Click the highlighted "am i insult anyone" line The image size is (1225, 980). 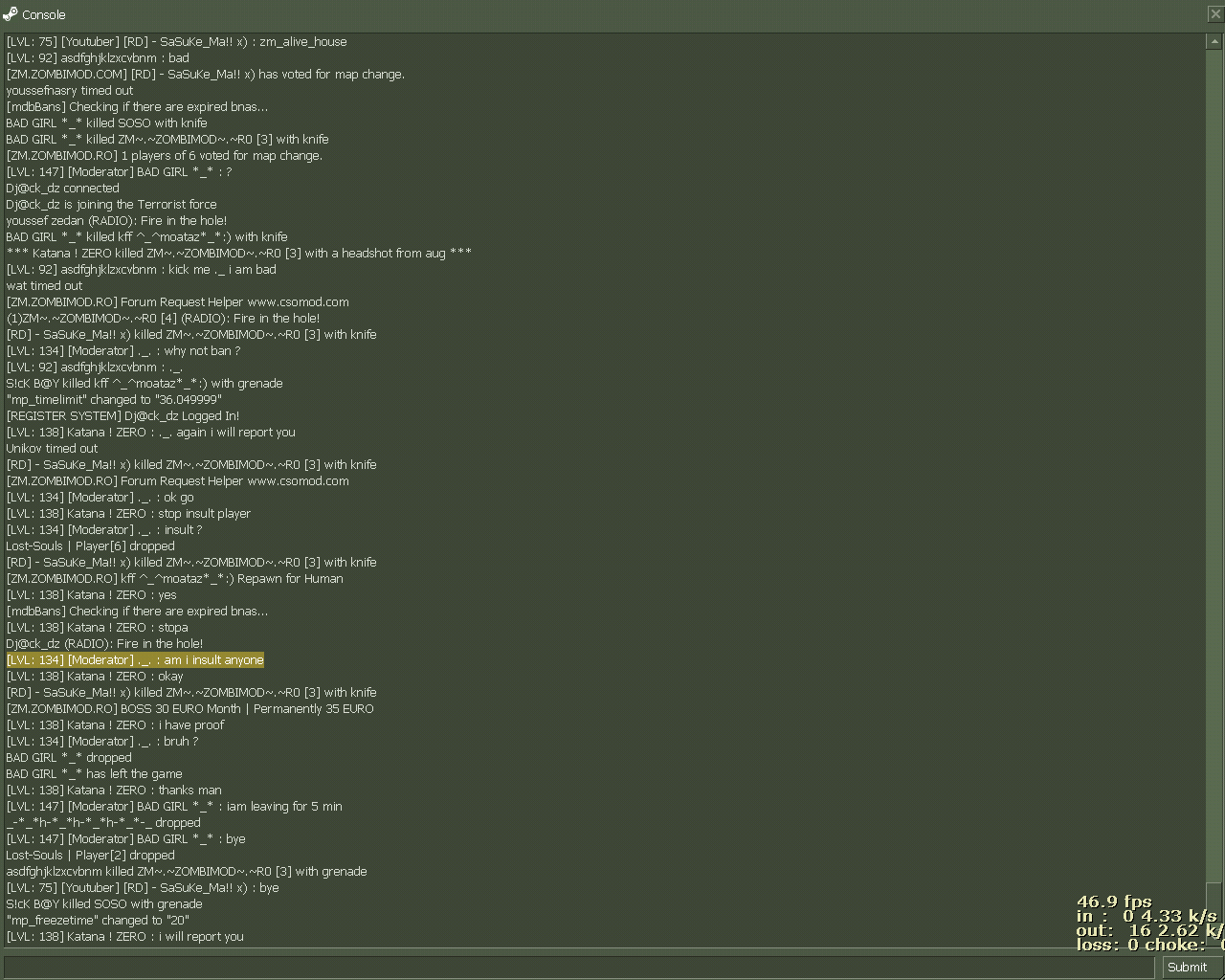coord(135,660)
